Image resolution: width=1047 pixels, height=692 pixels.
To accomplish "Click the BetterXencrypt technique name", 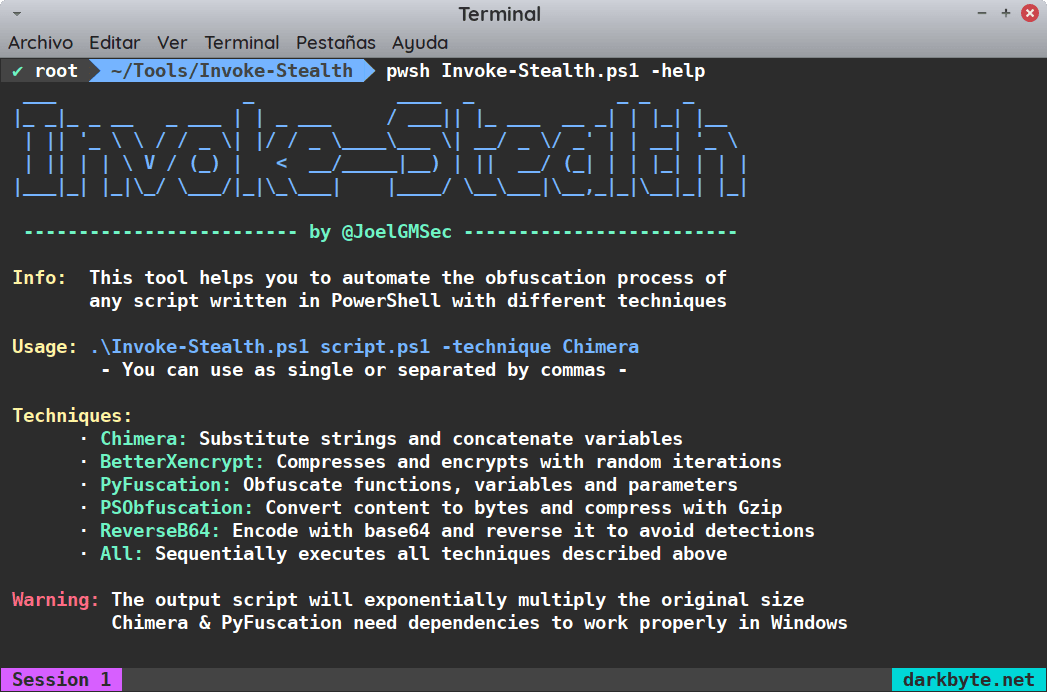I will coord(181,462).
